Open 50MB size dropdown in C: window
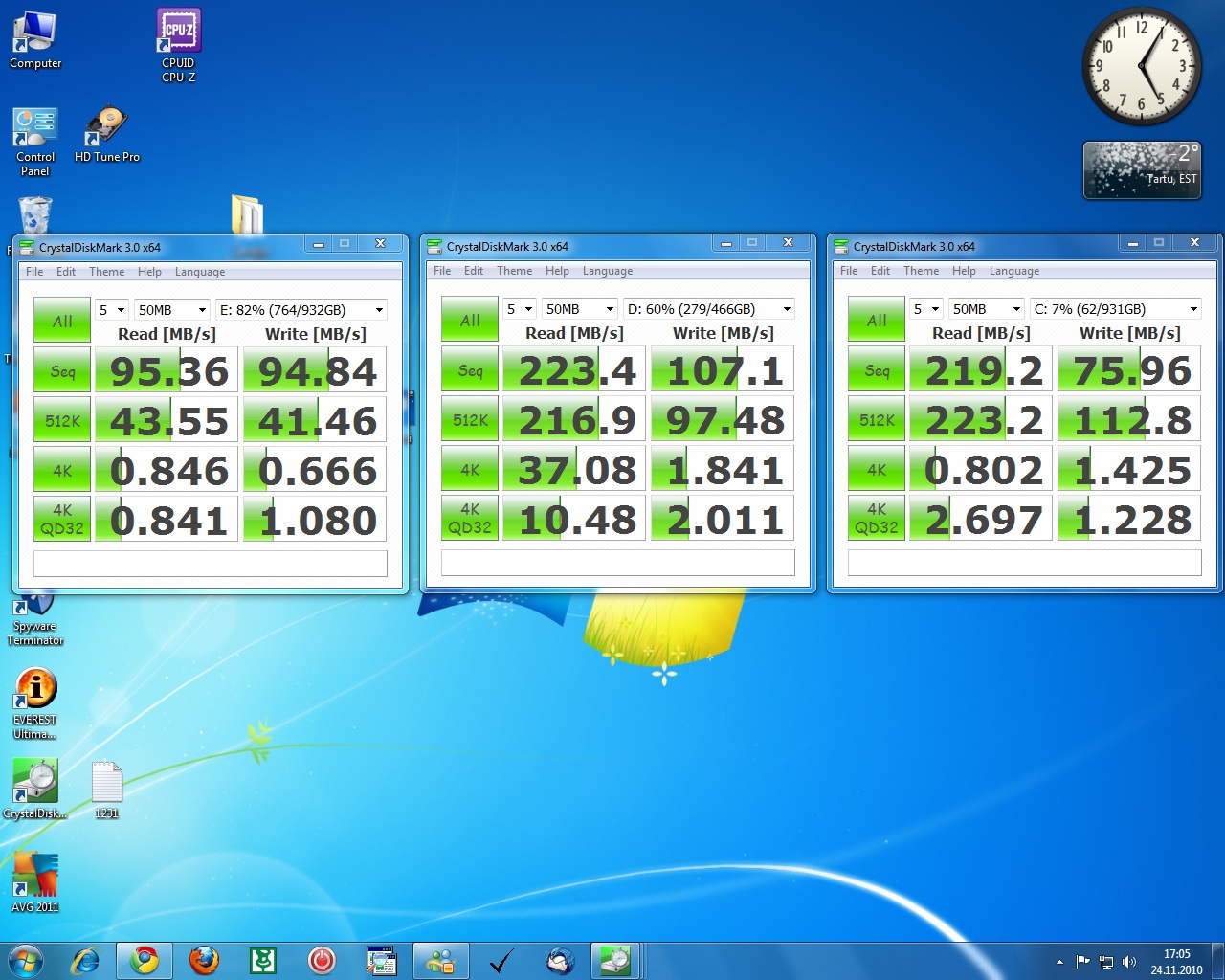Image resolution: width=1225 pixels, height=980 pixels. (987, 309)
